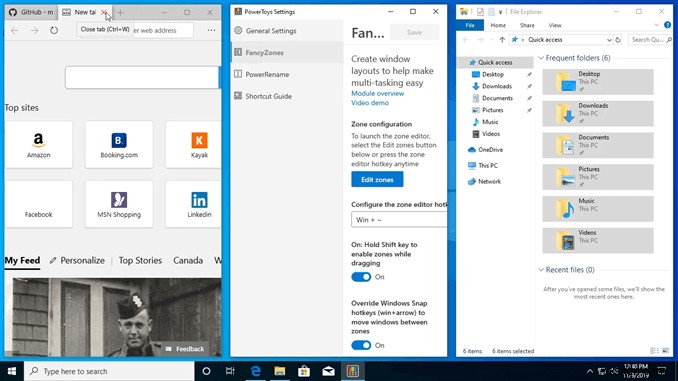This screenshot has width=678, height=381.
Task: Select the Pictures folder tile
Action: [x=598, y=177]
